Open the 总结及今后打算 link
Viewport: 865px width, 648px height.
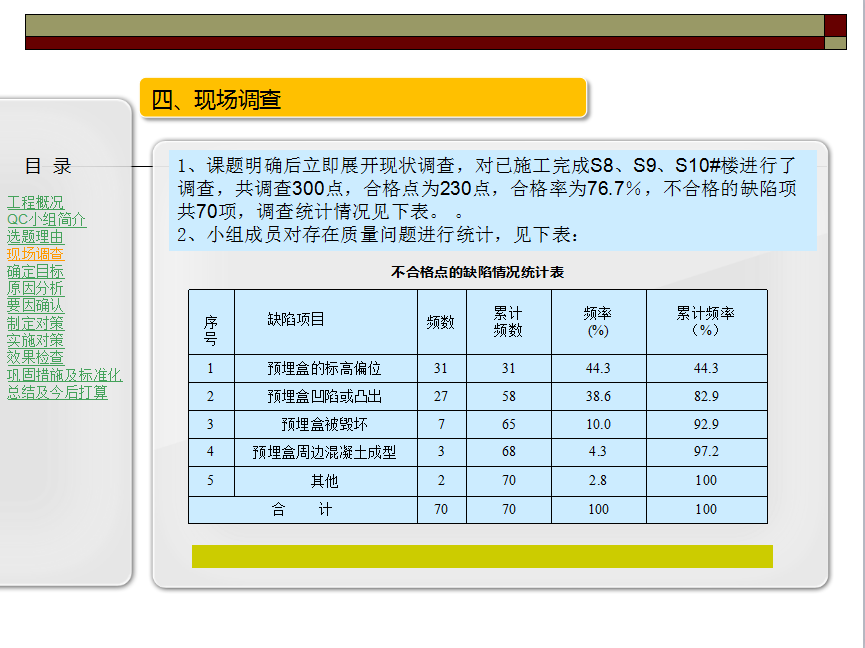[x=57, y=392]
